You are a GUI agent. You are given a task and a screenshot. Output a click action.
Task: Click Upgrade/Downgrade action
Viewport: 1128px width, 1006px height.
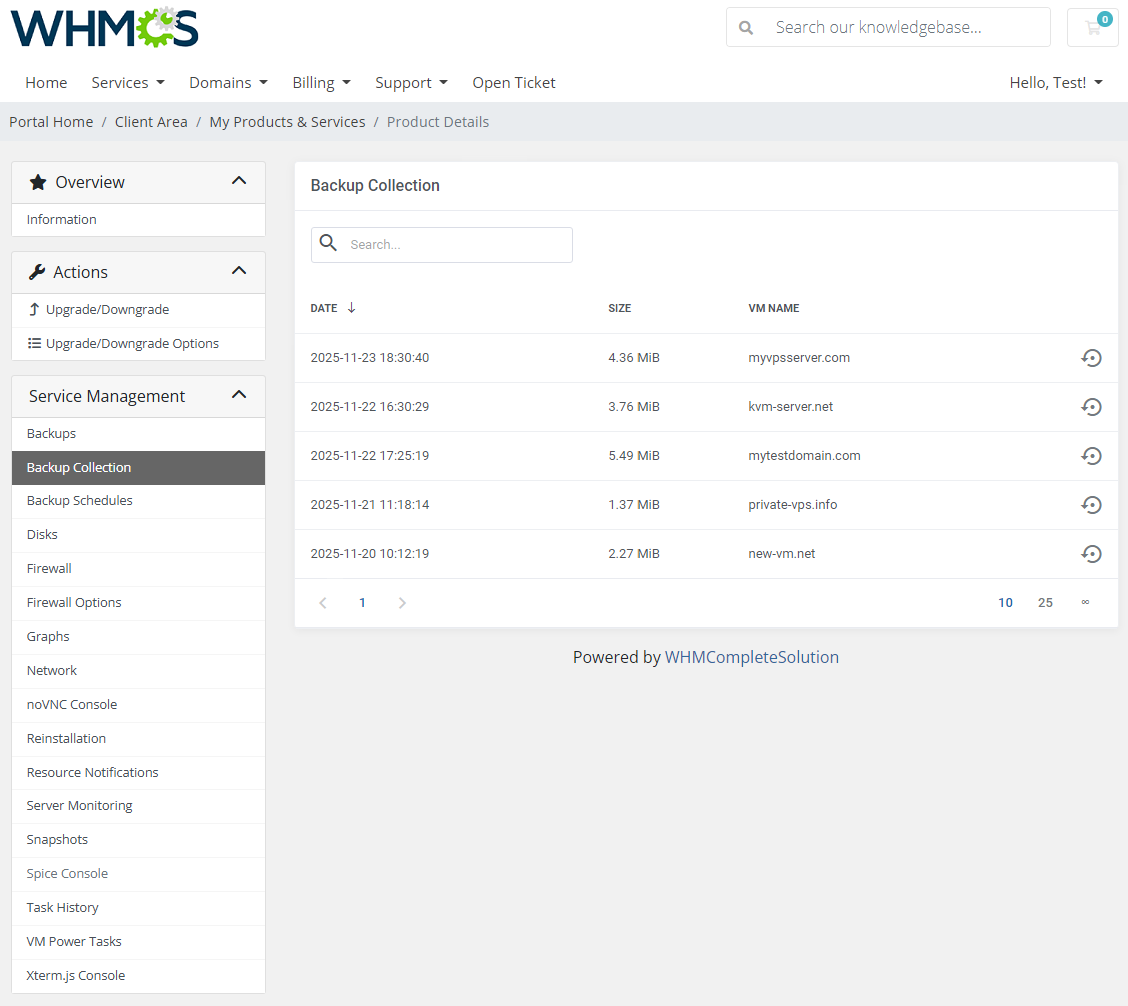point(138,310)
